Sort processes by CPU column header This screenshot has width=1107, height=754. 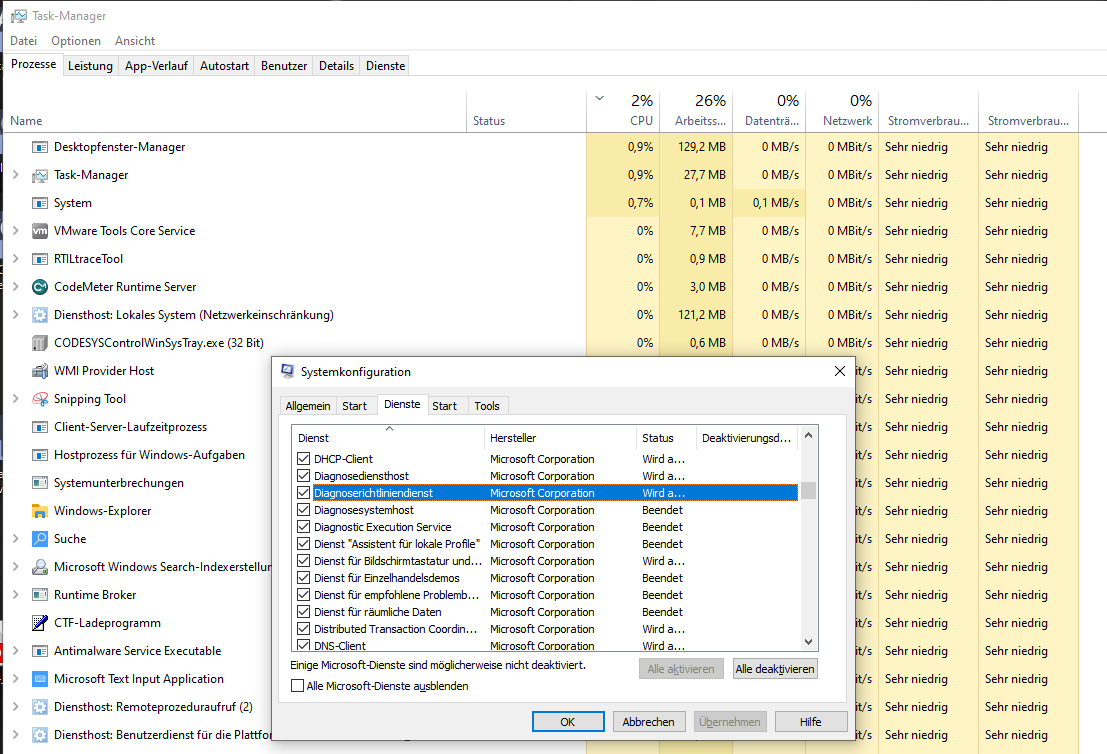pyautogui.click(x=623, y=111)
